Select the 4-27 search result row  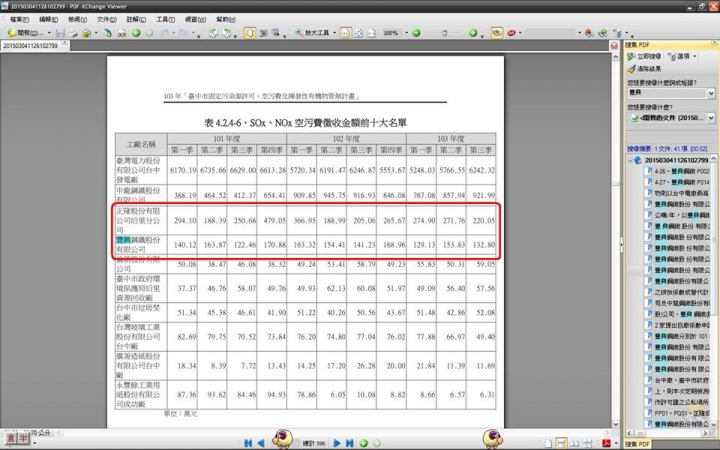[678, 182]
